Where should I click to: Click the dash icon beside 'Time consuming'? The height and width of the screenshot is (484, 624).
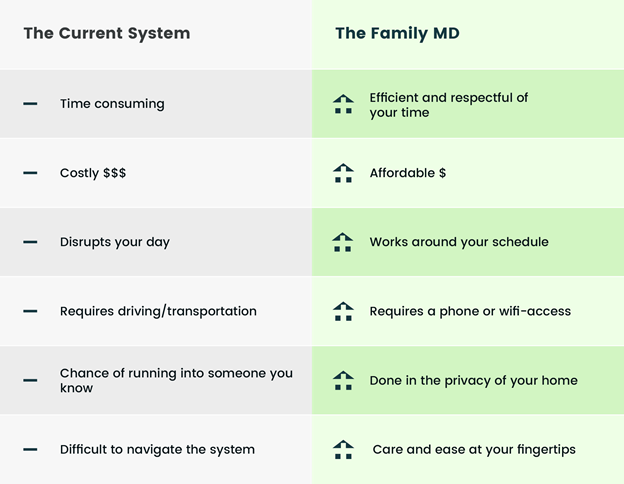(30, 104)
